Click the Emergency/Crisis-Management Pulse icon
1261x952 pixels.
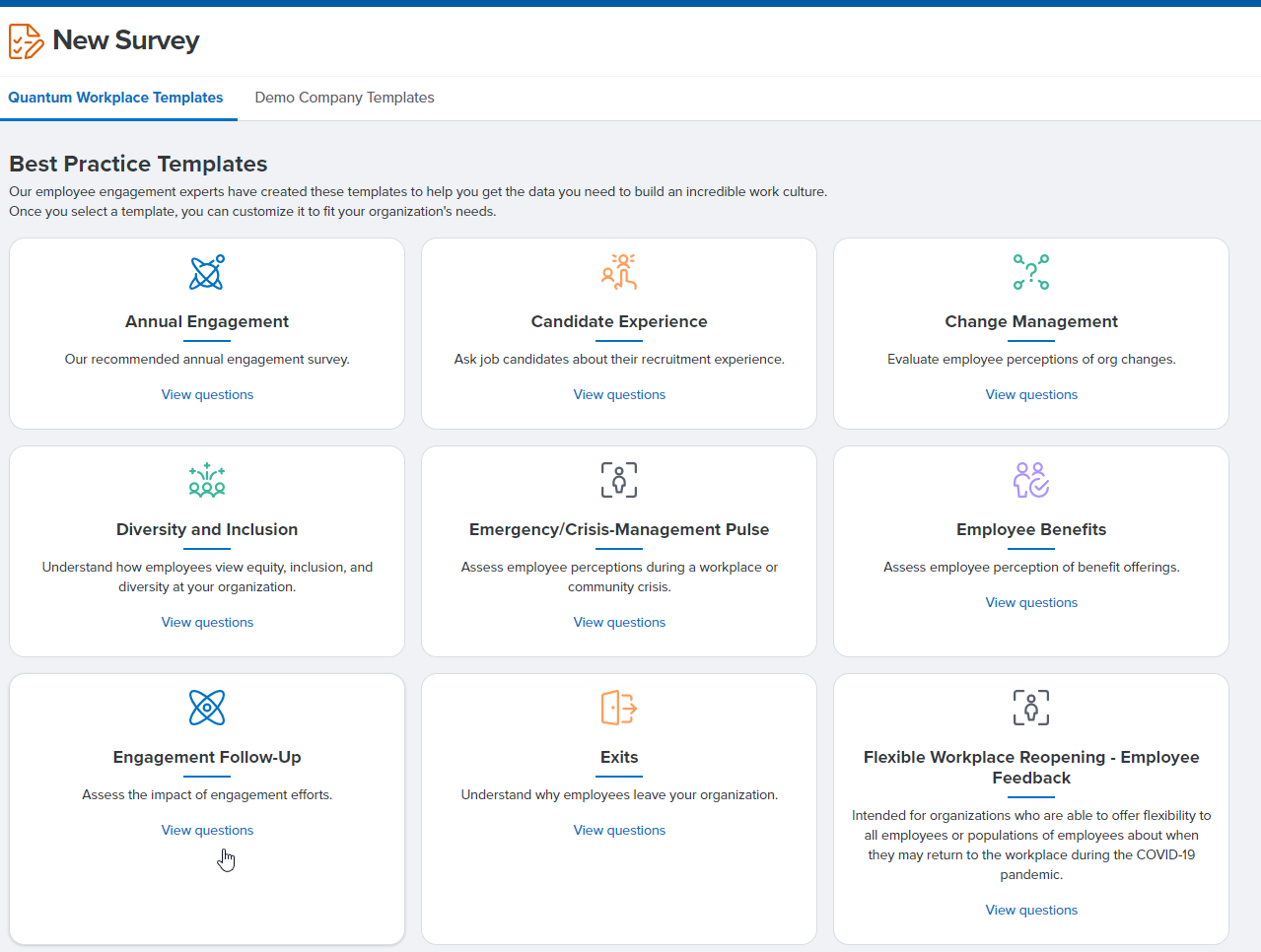(x=619, y=480)
